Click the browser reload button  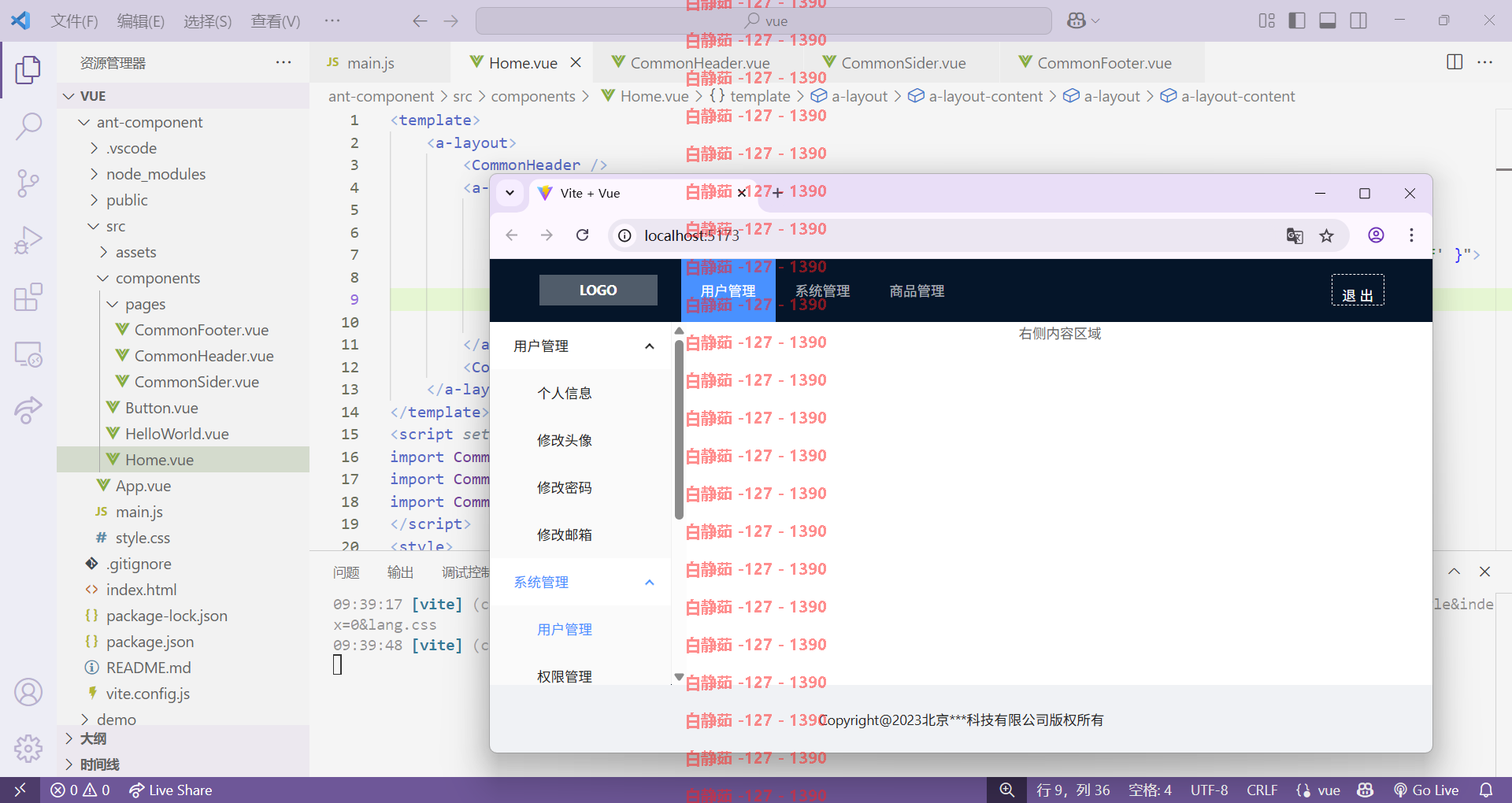pyautogui.click(x=582, y=235)
